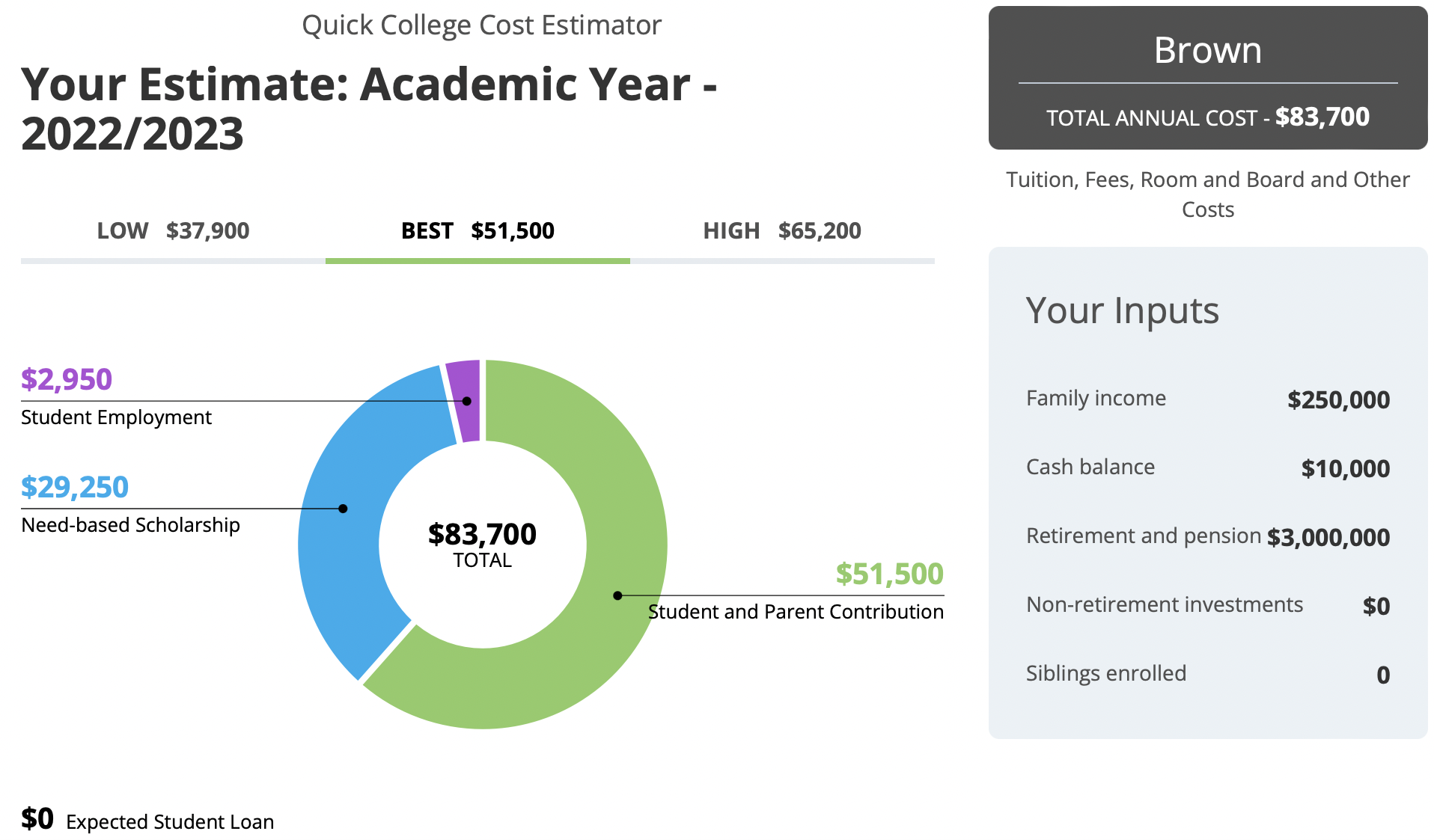Click the $2,950 Student Employment amount
This screenshot has width=1434, height=840.
[67, 379]
